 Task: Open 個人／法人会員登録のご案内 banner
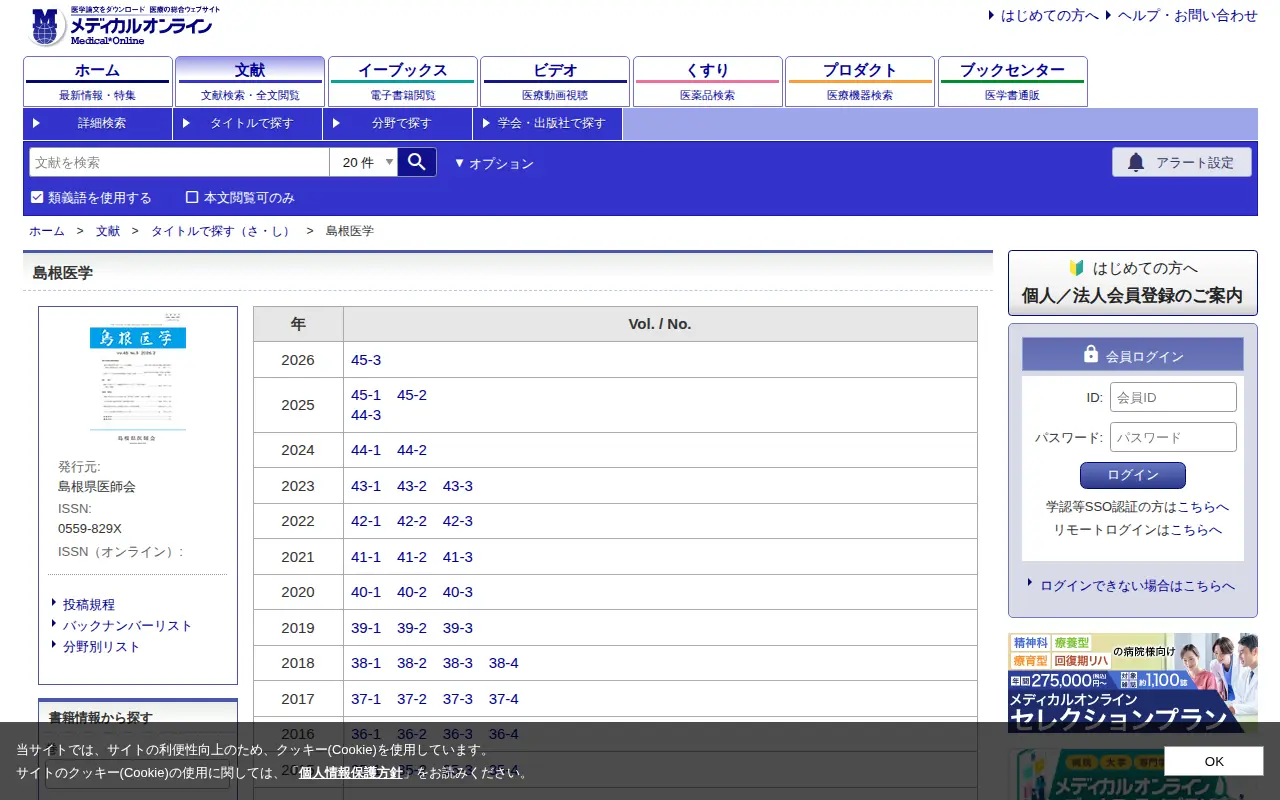(x=1133, y=283)
